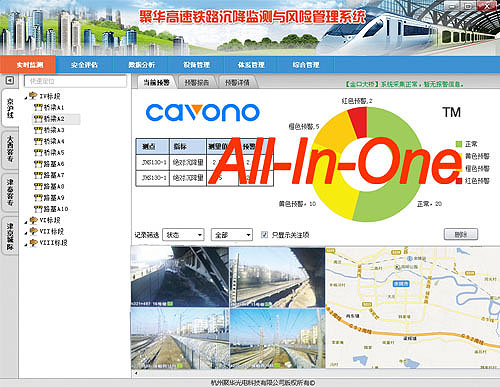Open the 全部 filter dropdown

(232, 235)
